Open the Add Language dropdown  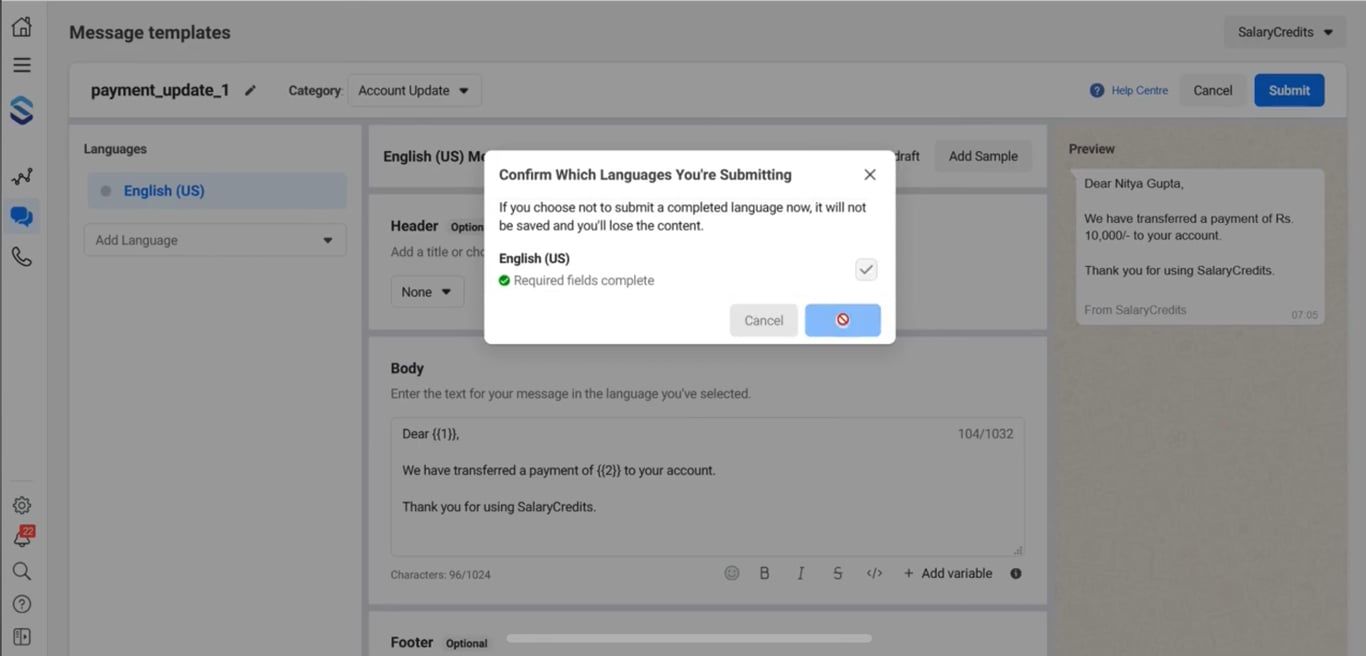pos(215,240)
